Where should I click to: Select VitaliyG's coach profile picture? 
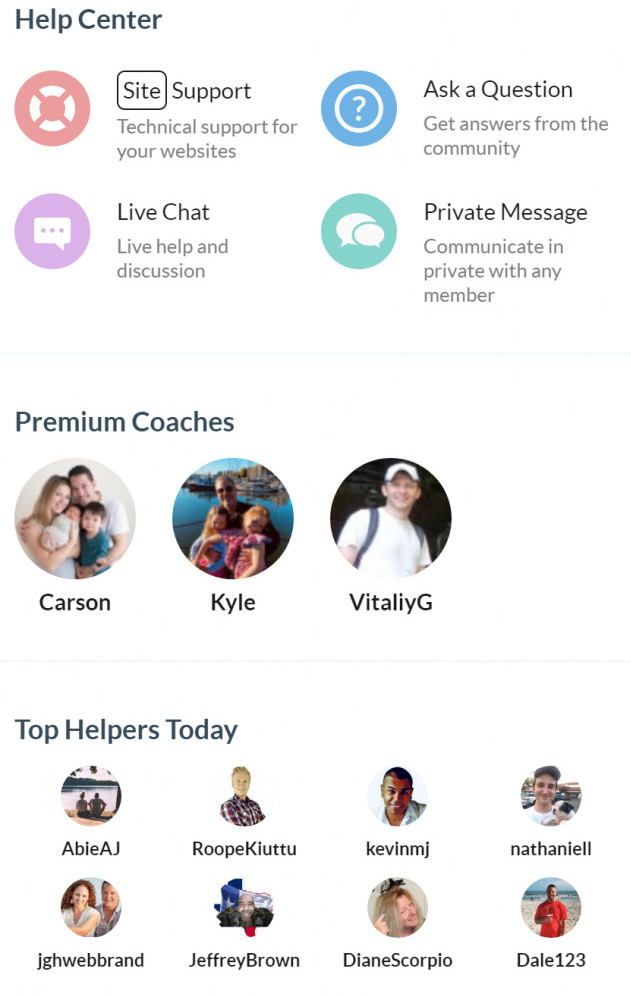click(391, 518)
